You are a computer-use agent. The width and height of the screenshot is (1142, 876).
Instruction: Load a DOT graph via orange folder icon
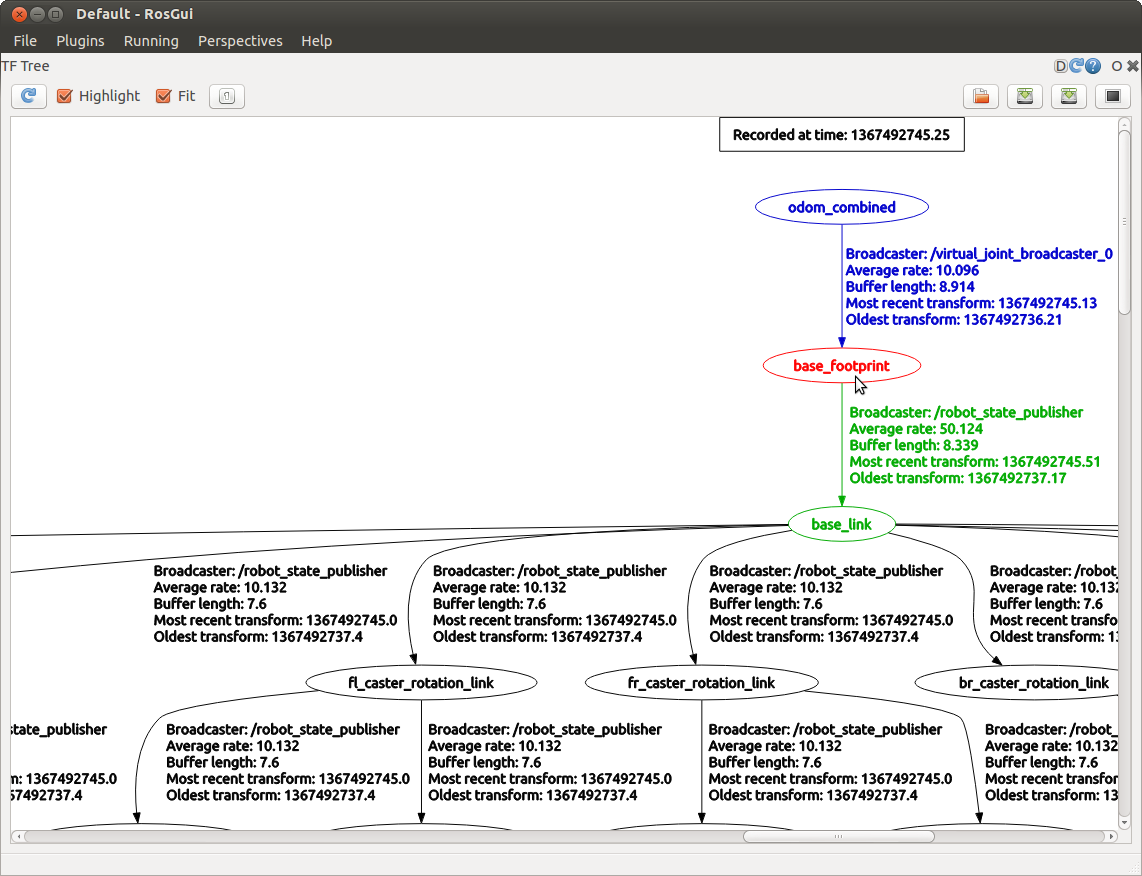(x=981, y=96)
